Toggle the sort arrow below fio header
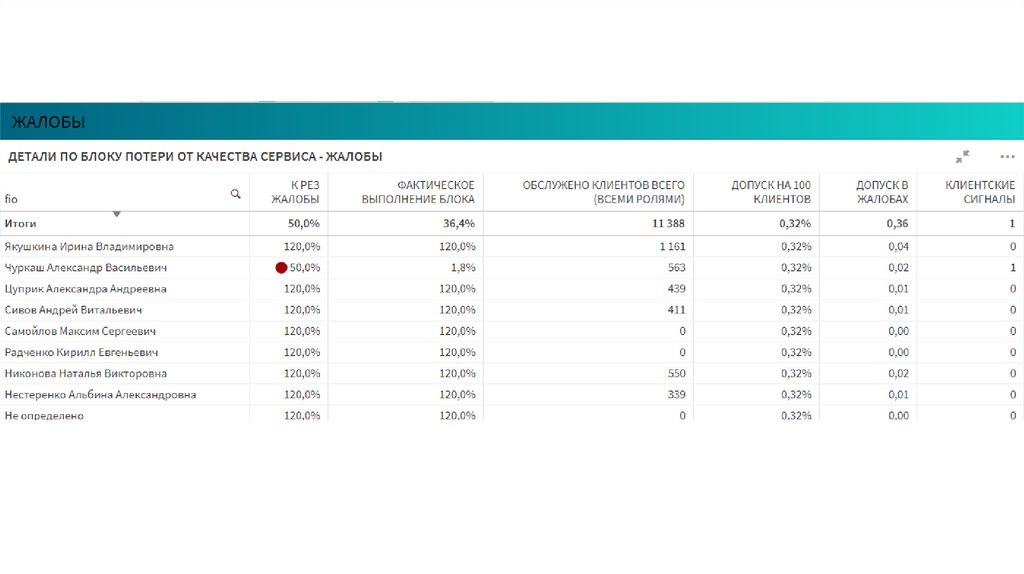 tap(117, 214)
